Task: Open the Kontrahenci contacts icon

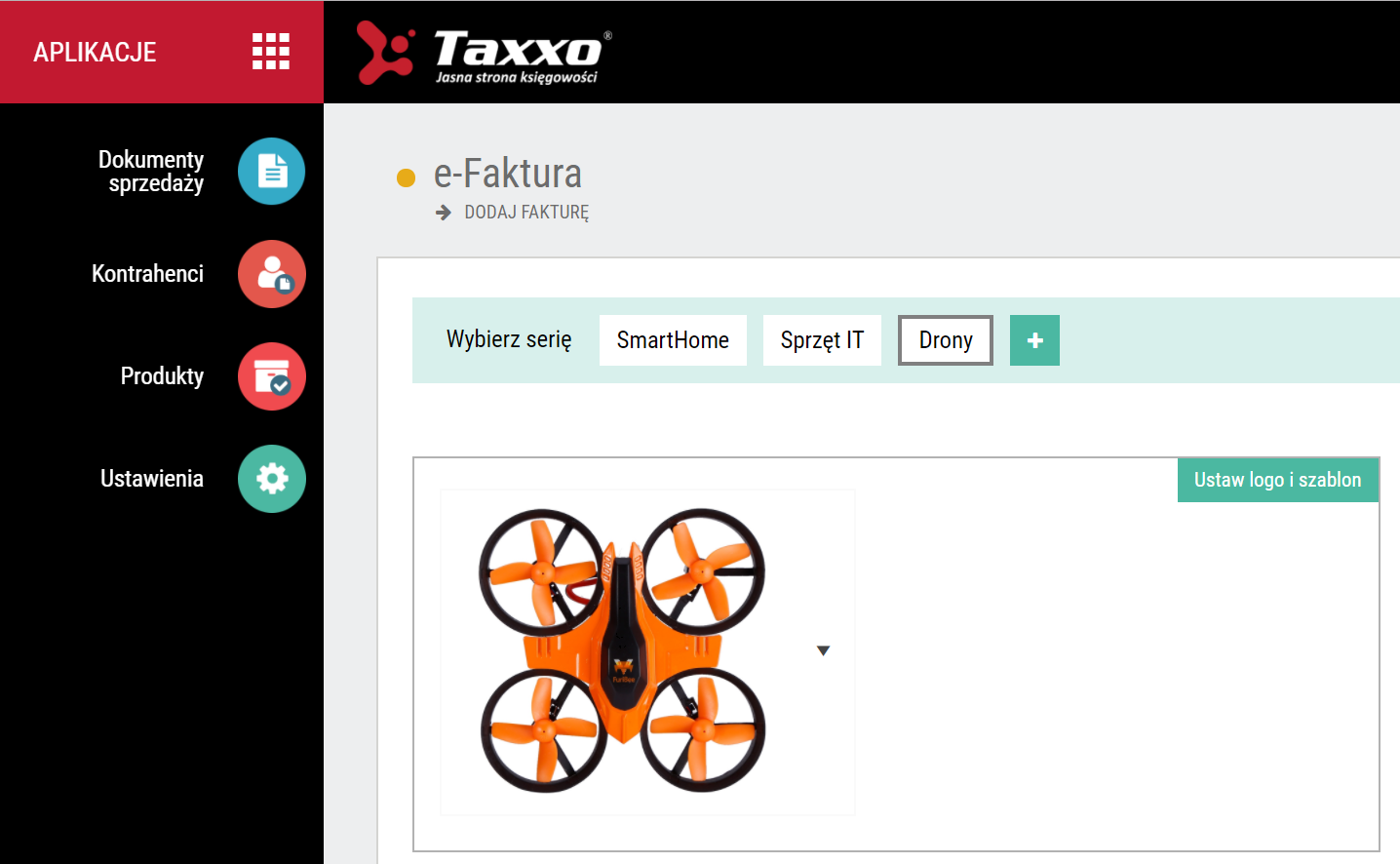Action: coord(272,274)
